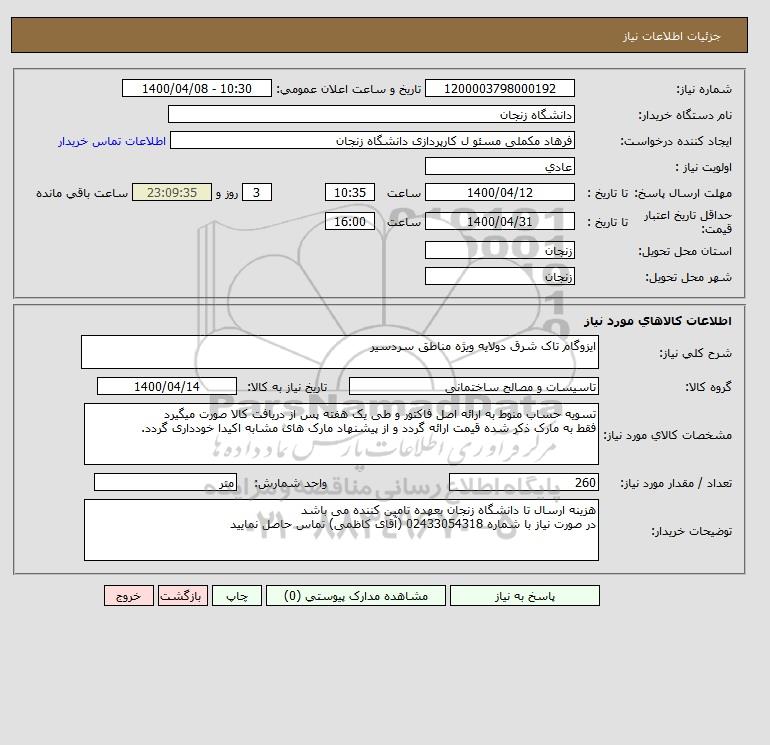Image resolution: width=770 pixels, height=745 pixels.
Task: Open اطلاعات تماس خریدار link
Action: (112, 141)
